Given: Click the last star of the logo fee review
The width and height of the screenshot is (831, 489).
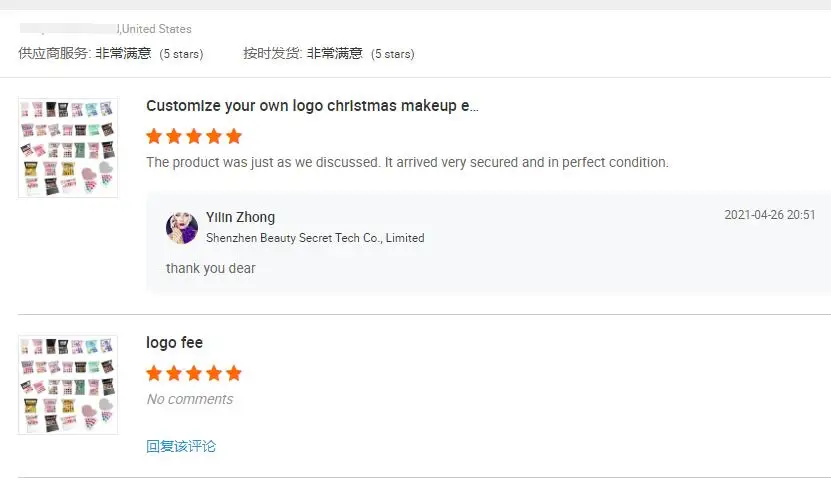Looking at the screenshot, I should pyautogui.click(x=234, y=373).
